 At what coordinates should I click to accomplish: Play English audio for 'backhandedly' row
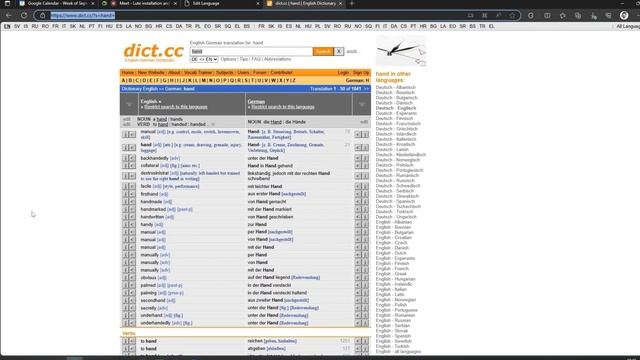132,158
